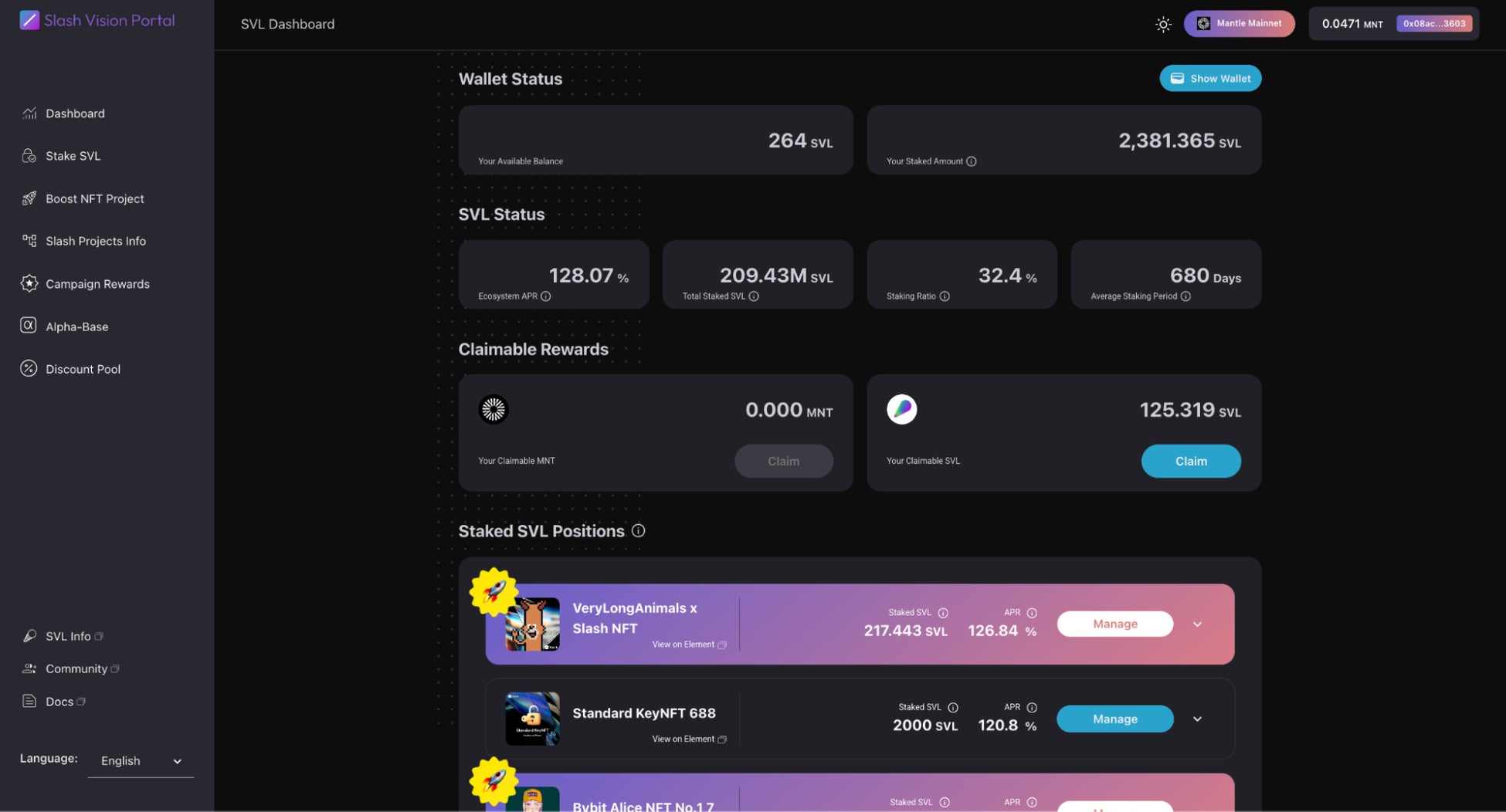The width and height of the screenshot is (1506, 812).
Task: Click the SVL Dashboard page title
Action: [x=287, y=24]
